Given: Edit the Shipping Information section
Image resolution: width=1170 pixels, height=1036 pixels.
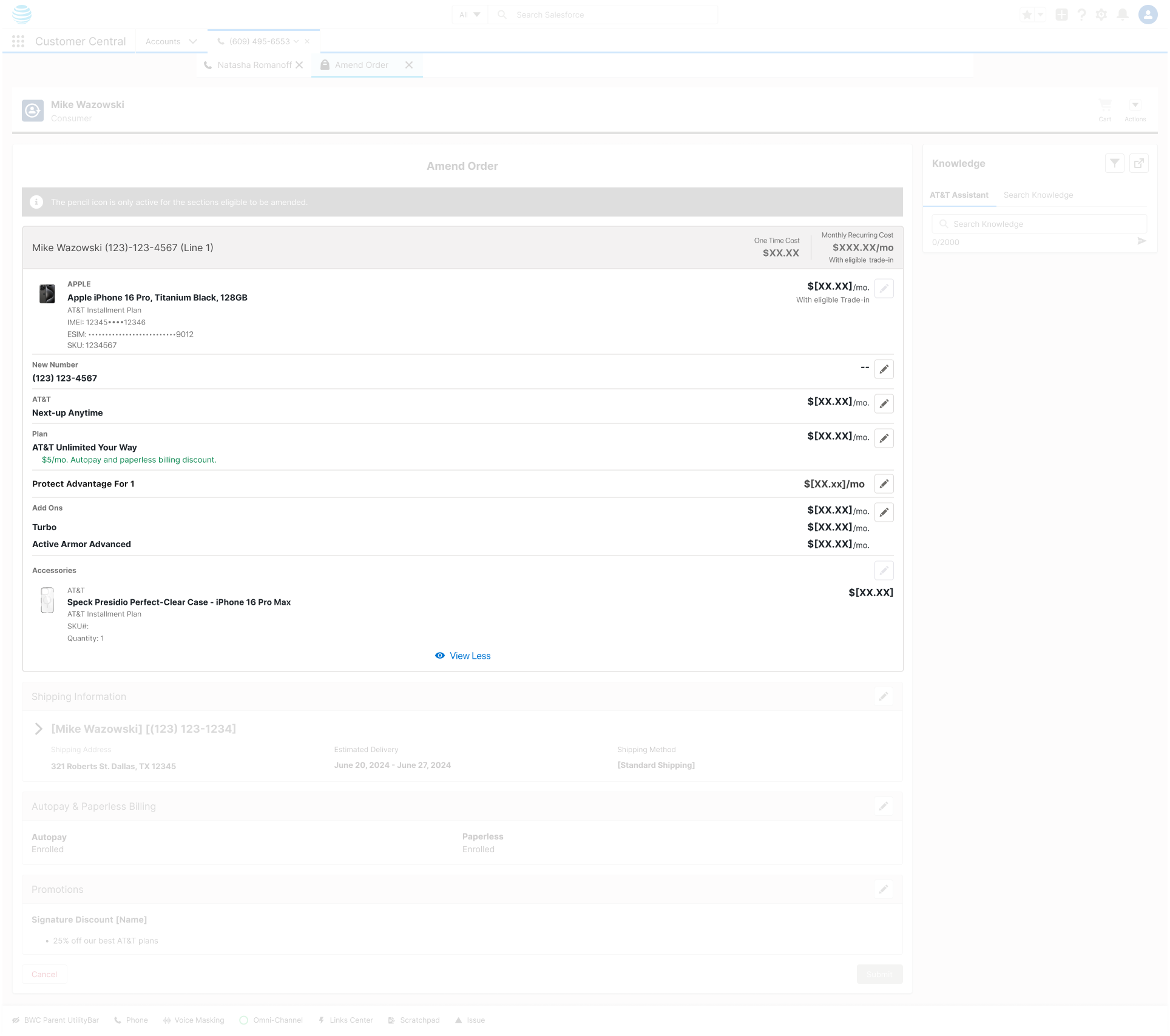Looking at the screenshot, I should [884, 696].
